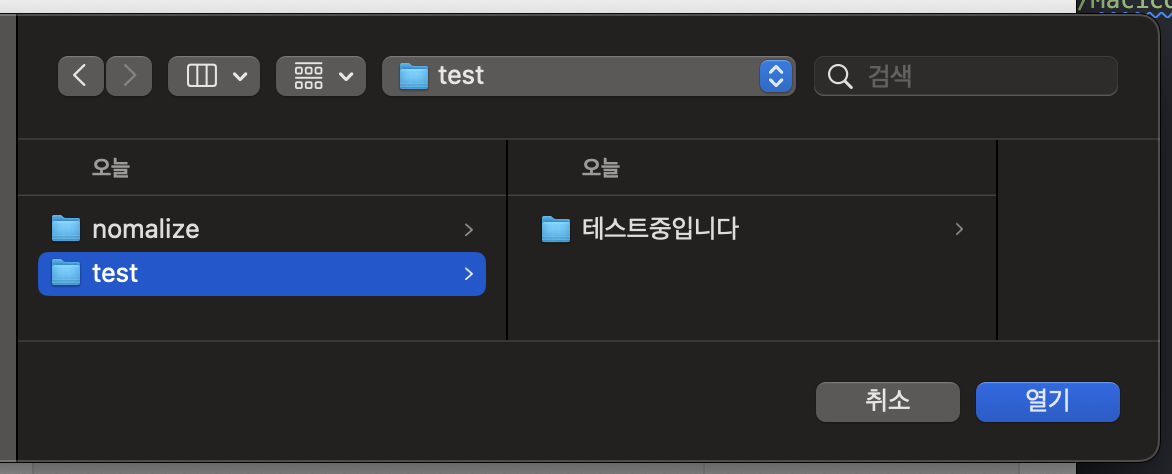Screen dimensions: 1172x474
Task: Open the view mode dropdown chevron
Action: coord(240,76)
